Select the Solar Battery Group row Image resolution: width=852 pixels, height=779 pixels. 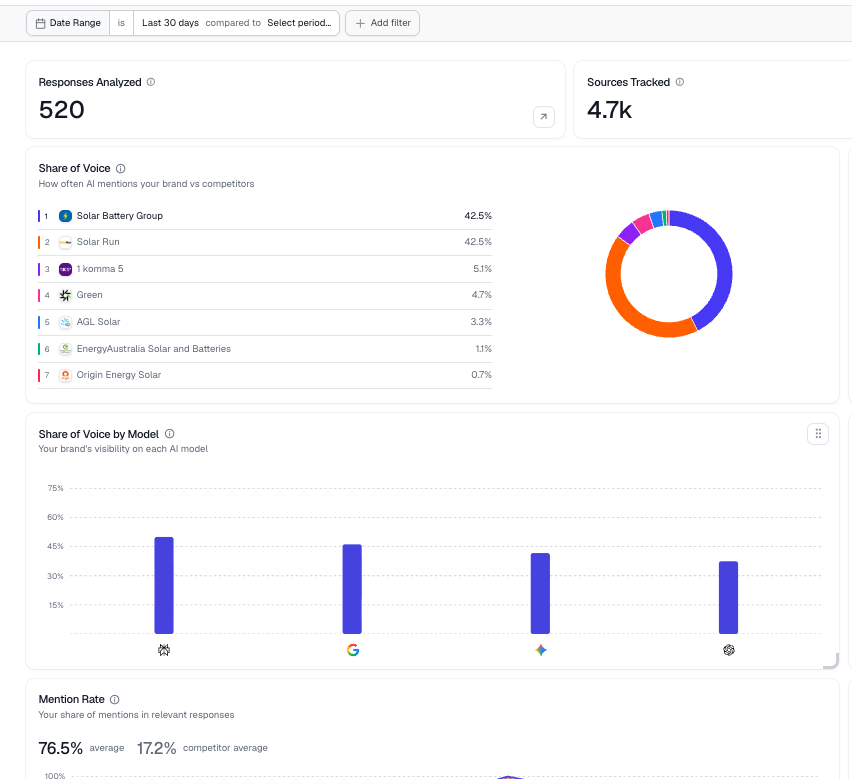coord(265,216)
